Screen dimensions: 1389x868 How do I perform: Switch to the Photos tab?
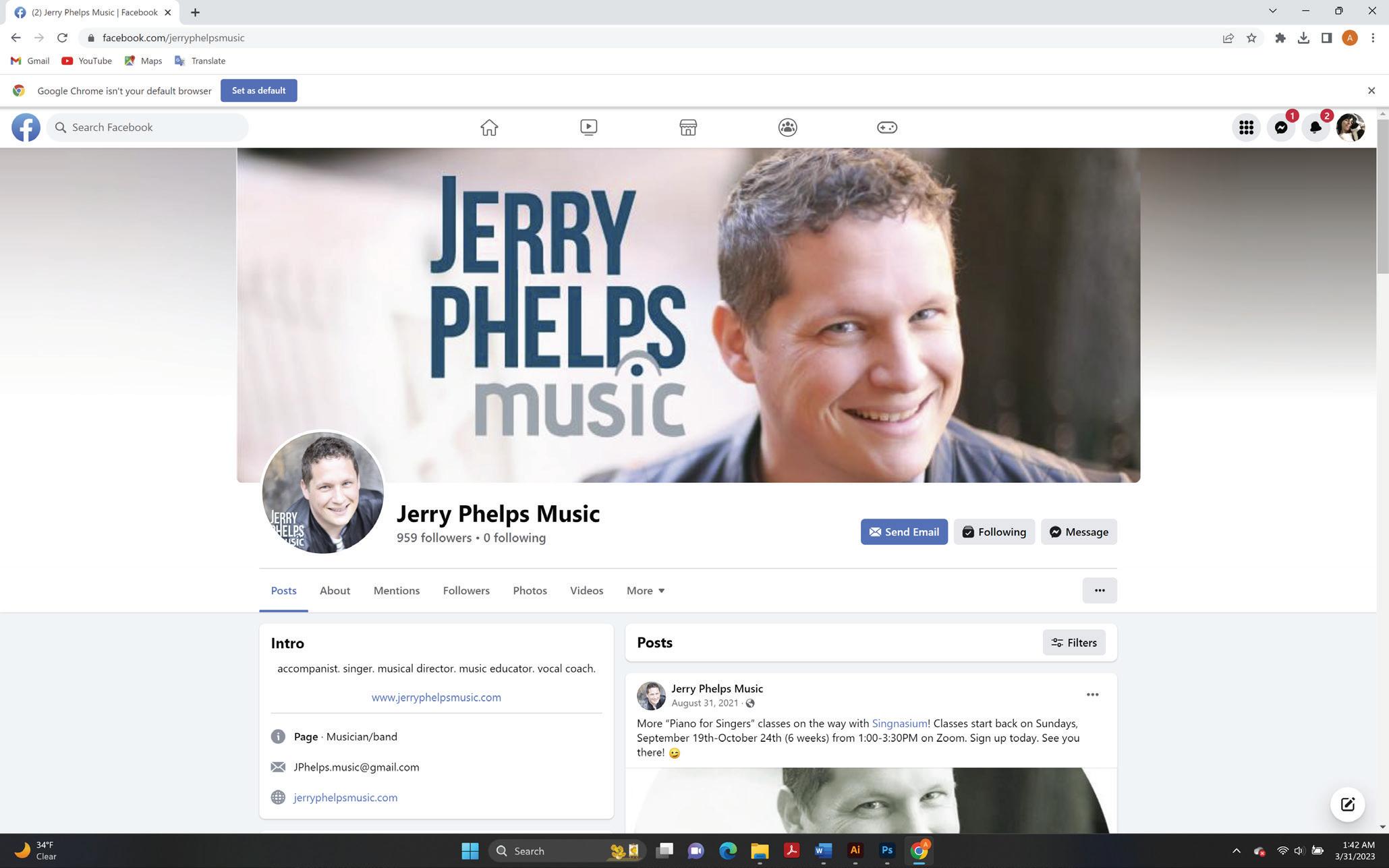point(530,591)
